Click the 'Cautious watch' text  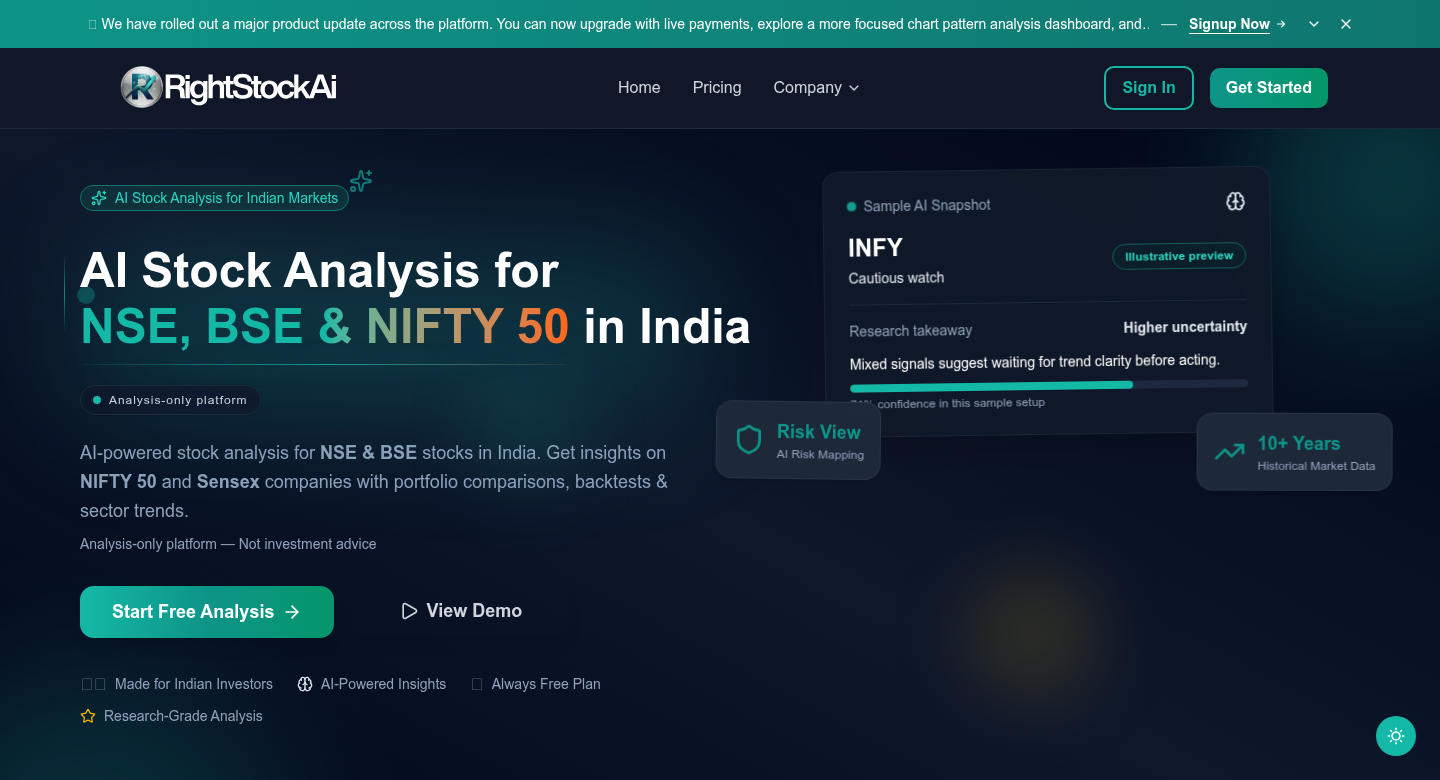tap(896, 278)
